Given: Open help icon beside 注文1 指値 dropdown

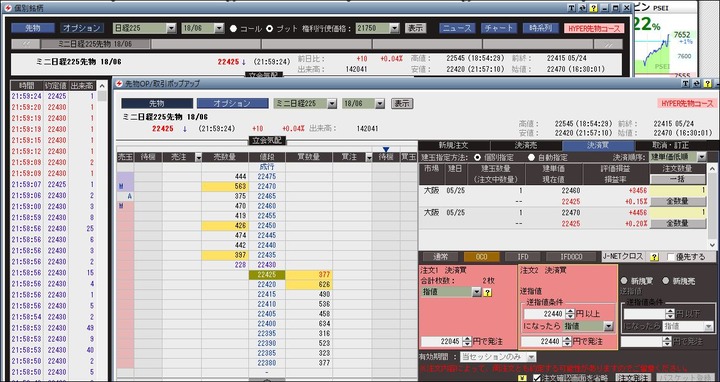Looking at the screenshot, I should (x=488, y=292).
